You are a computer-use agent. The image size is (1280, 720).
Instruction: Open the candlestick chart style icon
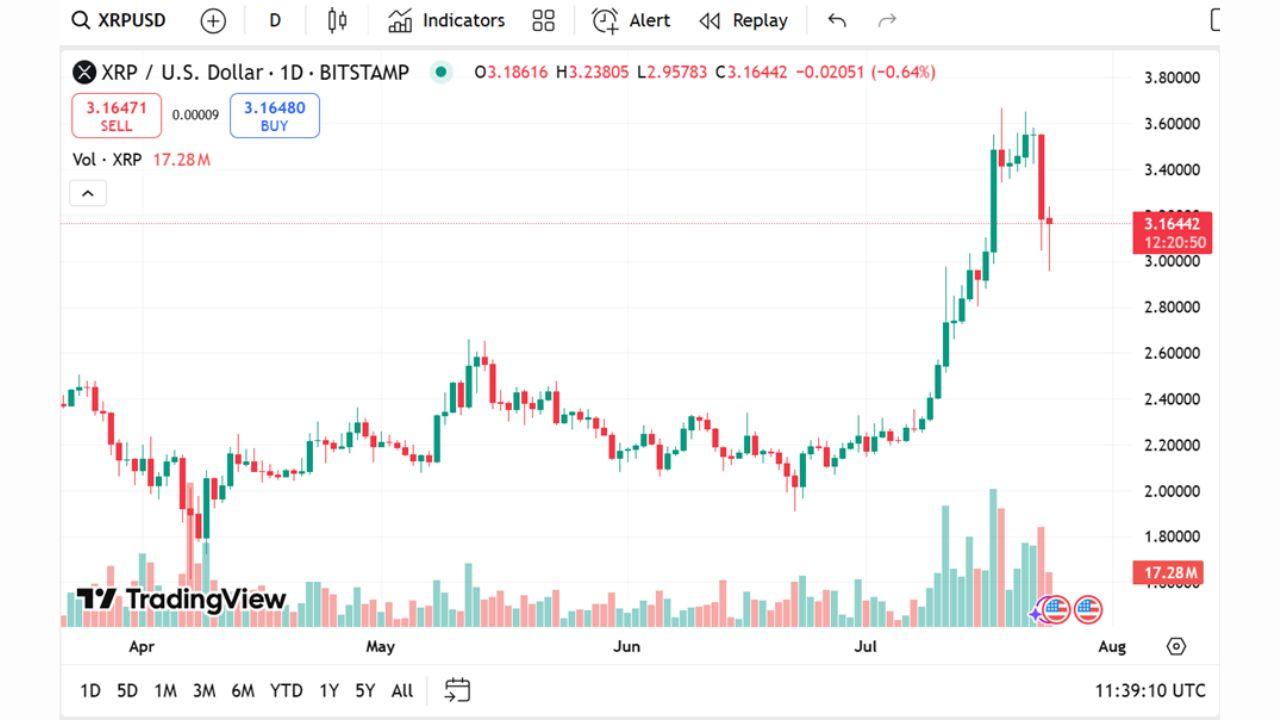(x=337, y=20)
